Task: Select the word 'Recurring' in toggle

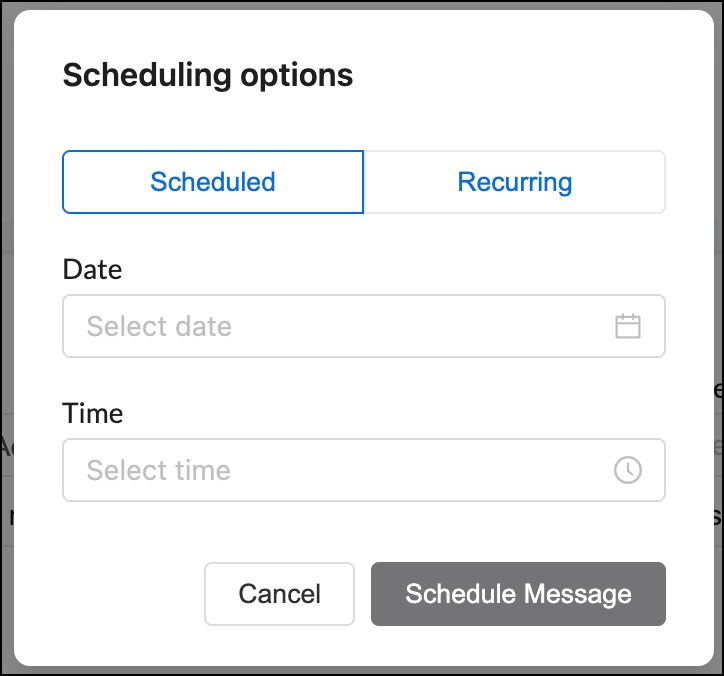Action: (x=514, y=183)
